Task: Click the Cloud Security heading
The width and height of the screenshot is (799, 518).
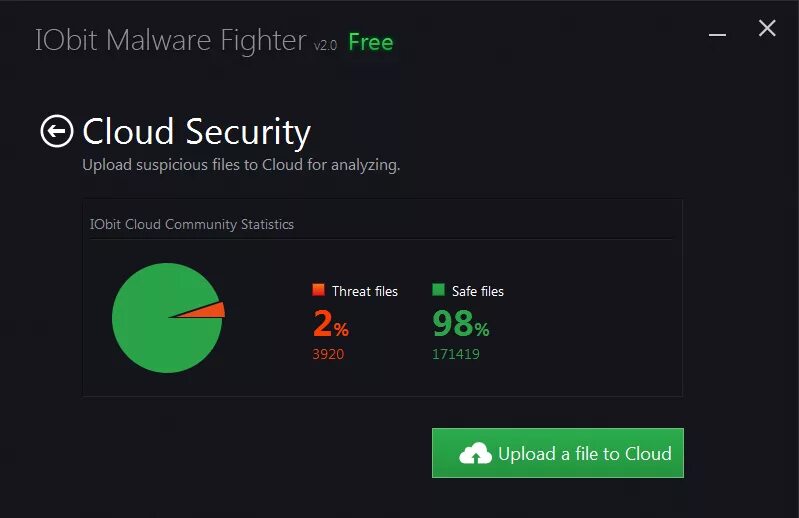Action: click(196, 132)
